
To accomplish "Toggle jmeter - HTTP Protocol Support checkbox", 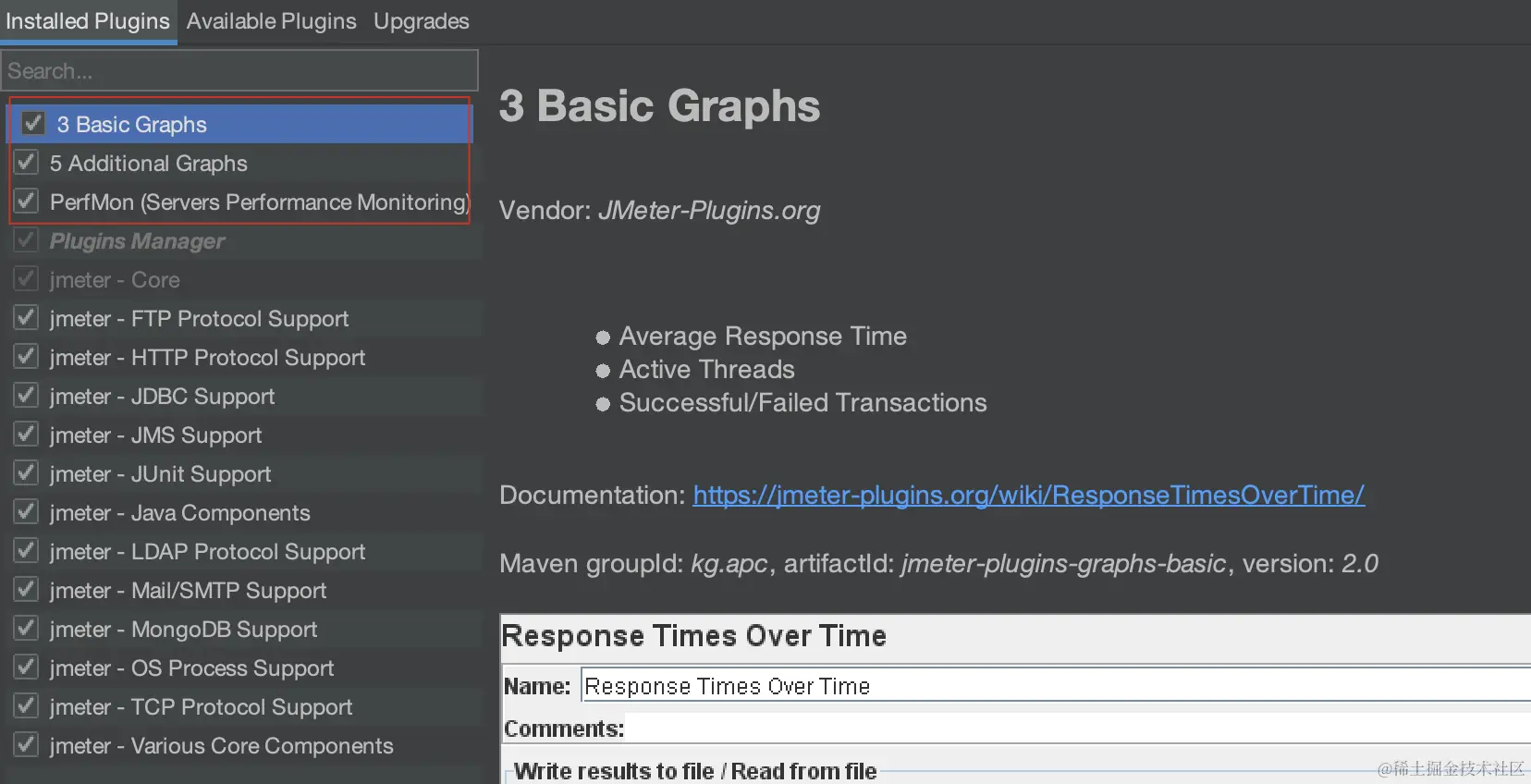I will [26, 356].
